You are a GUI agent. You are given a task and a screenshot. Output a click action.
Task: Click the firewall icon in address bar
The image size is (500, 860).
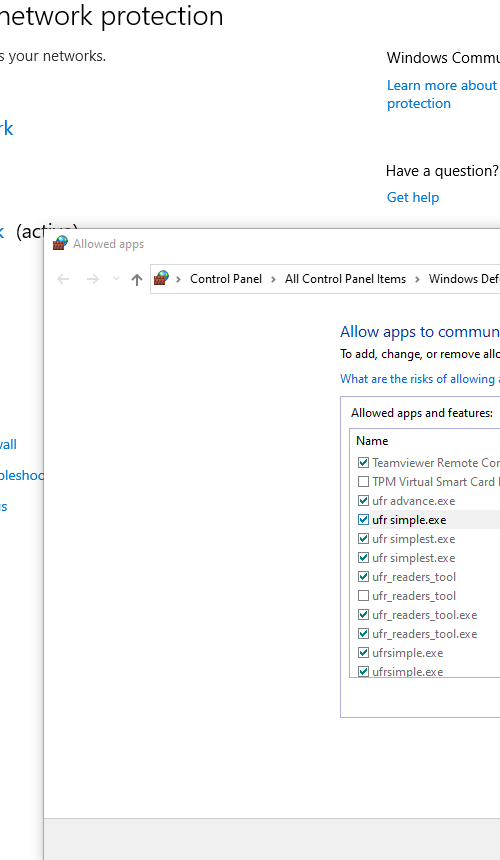tap(161, 278)
